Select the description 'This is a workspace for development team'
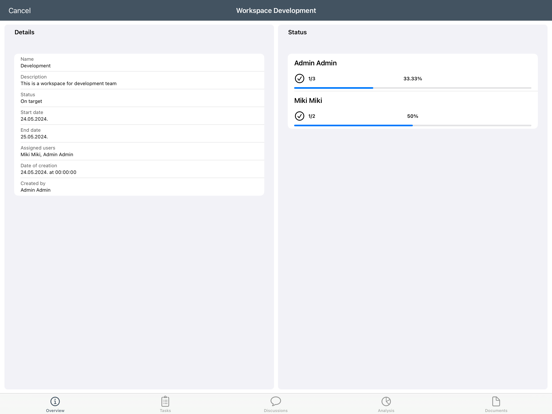Image resolution: width=552 pixels, height=414 pixels. (x=69, y=83)
